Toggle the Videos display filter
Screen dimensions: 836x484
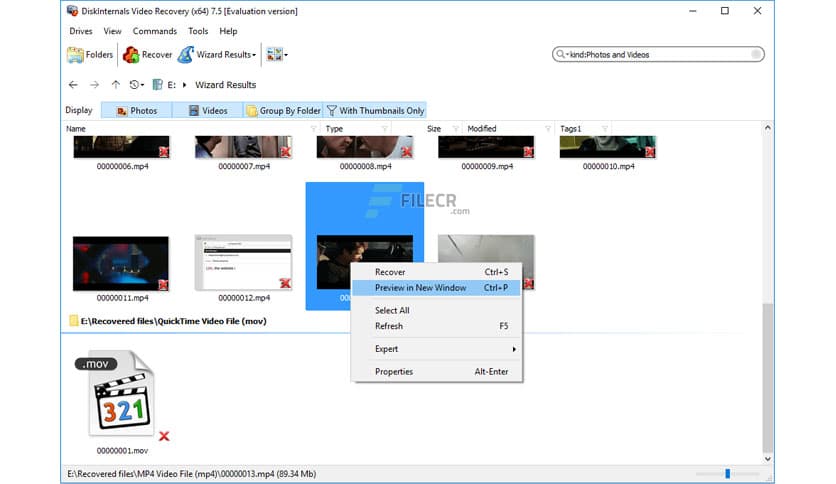[x=207, y=110]
